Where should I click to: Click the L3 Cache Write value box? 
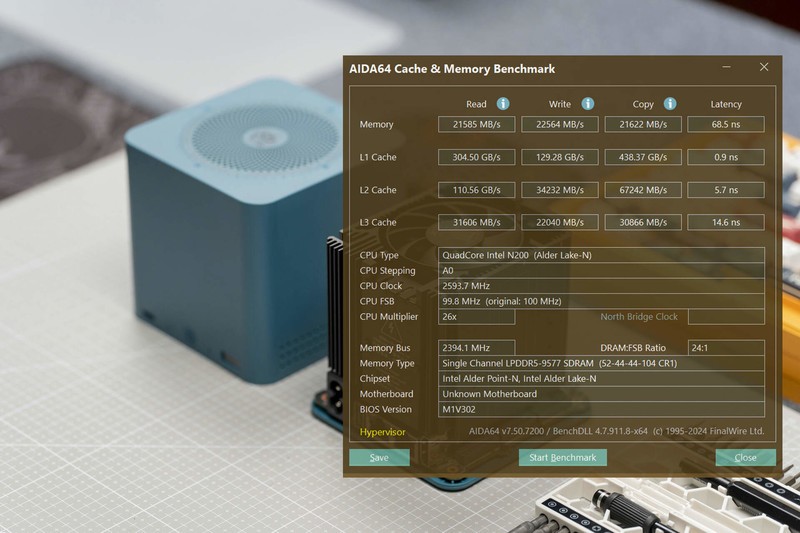(560, 222)
